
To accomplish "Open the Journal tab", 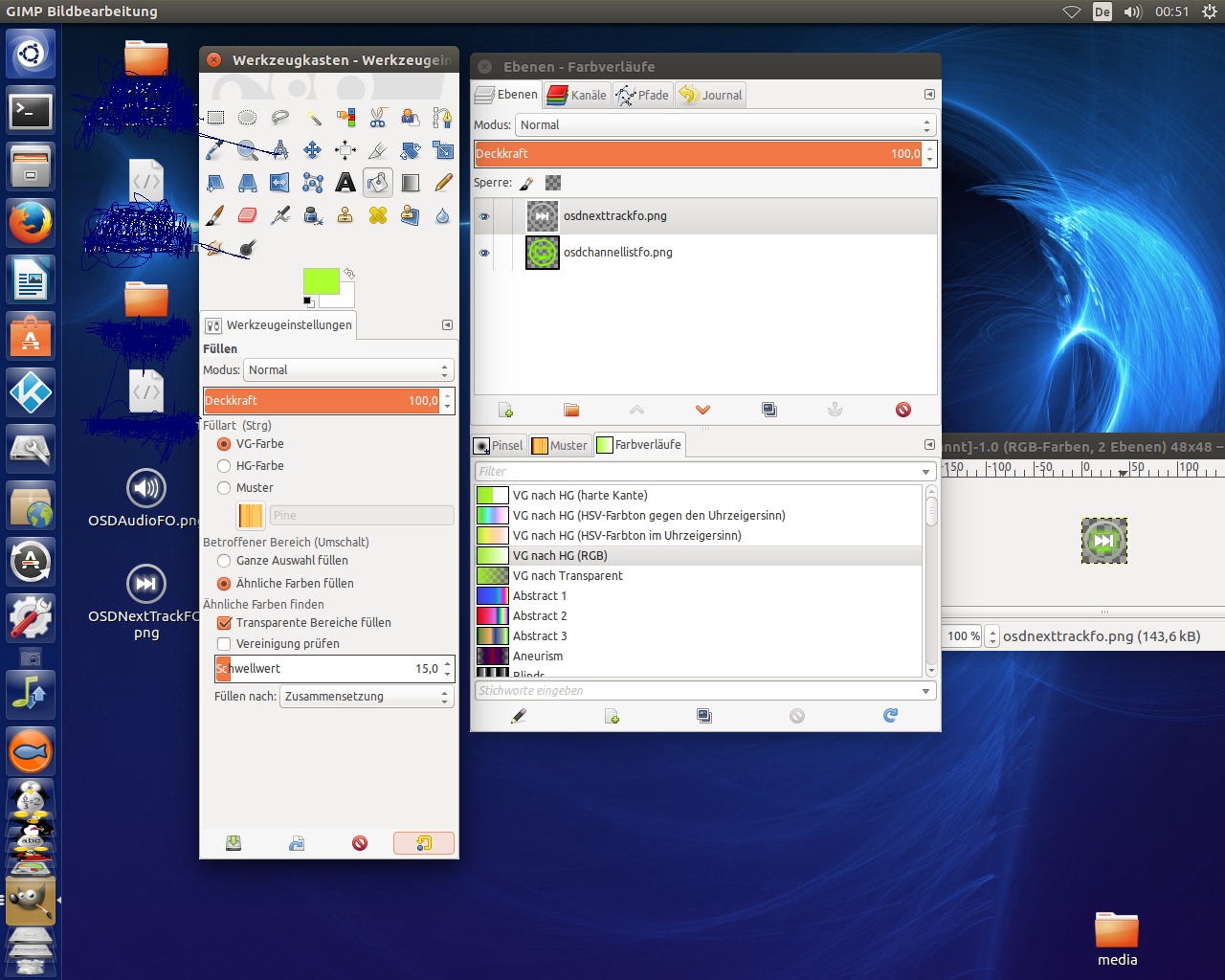I will pyautogui.click(x=710, y=95).
